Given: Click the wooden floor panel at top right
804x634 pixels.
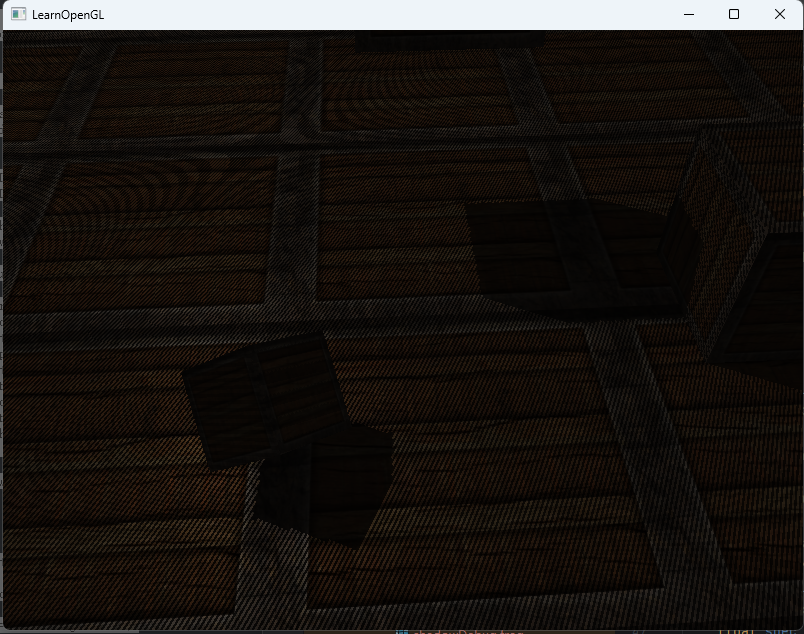Looking at the screenshot, I should [x=640, y=80].
